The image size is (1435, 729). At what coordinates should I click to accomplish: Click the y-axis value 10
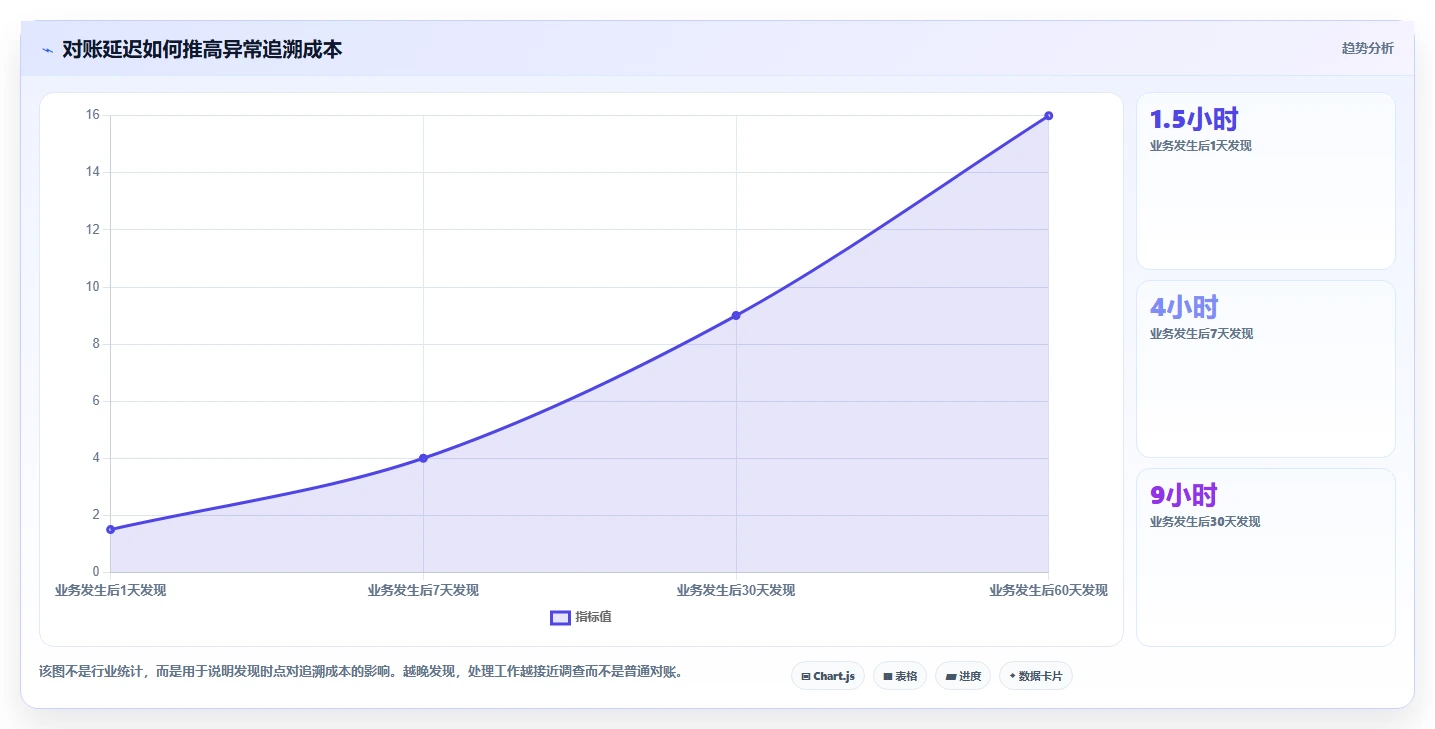92,287
